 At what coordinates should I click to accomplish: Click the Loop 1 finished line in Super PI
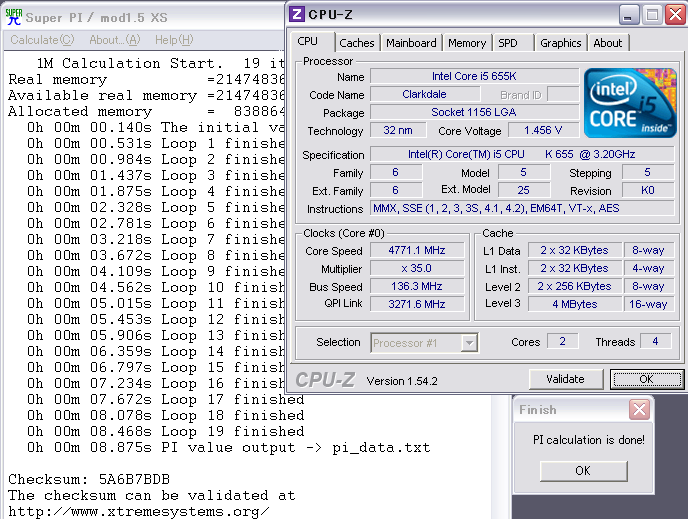pyautogui.click(x=156, y=143)
